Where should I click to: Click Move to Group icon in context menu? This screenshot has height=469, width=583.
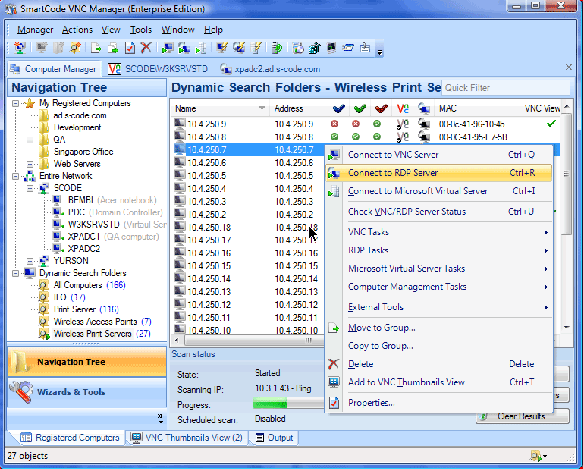pos(334,328)
